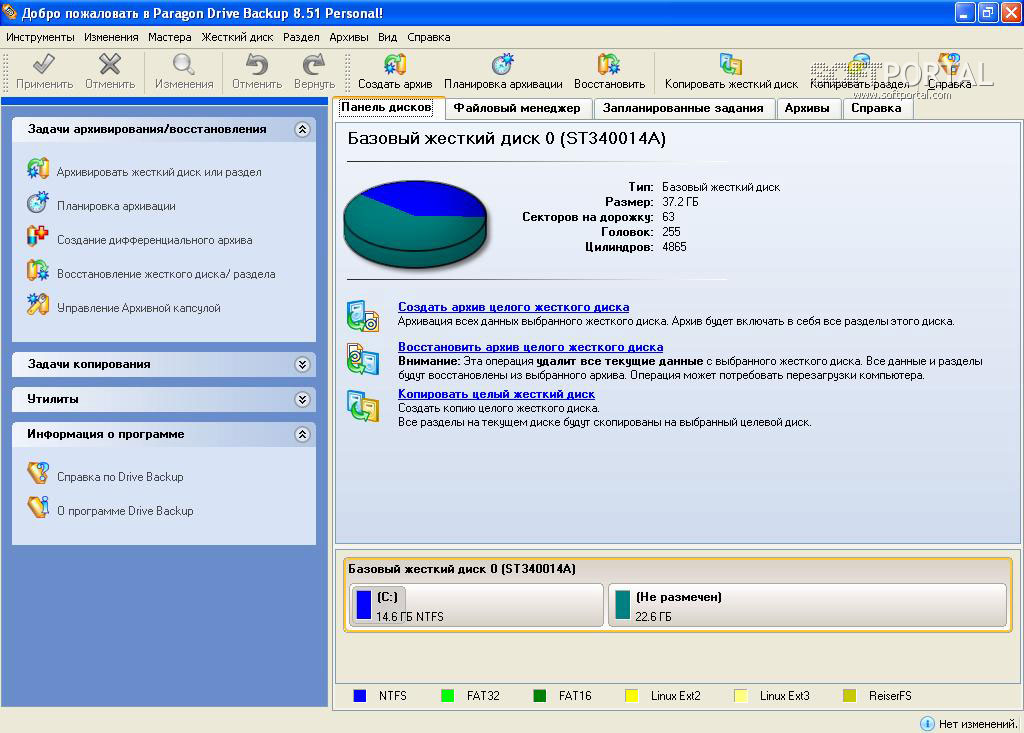Image resolution: width=1024 pixels, height=733 pixels.
Task: Click Копировать целый жесткий диск link
Action: 496,394
